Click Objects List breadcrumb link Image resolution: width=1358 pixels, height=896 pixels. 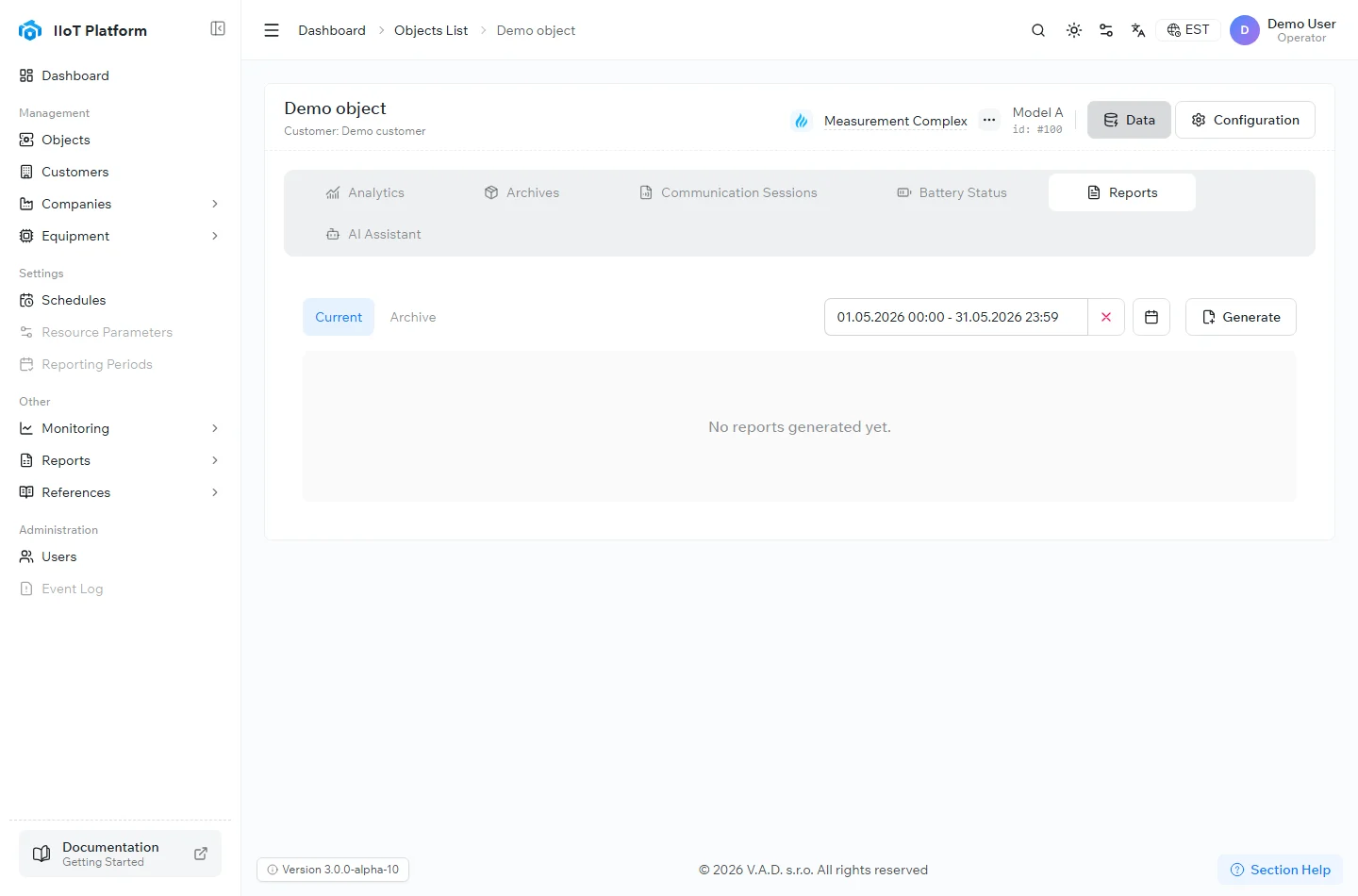pyautogui.click(x=431, y=30)
